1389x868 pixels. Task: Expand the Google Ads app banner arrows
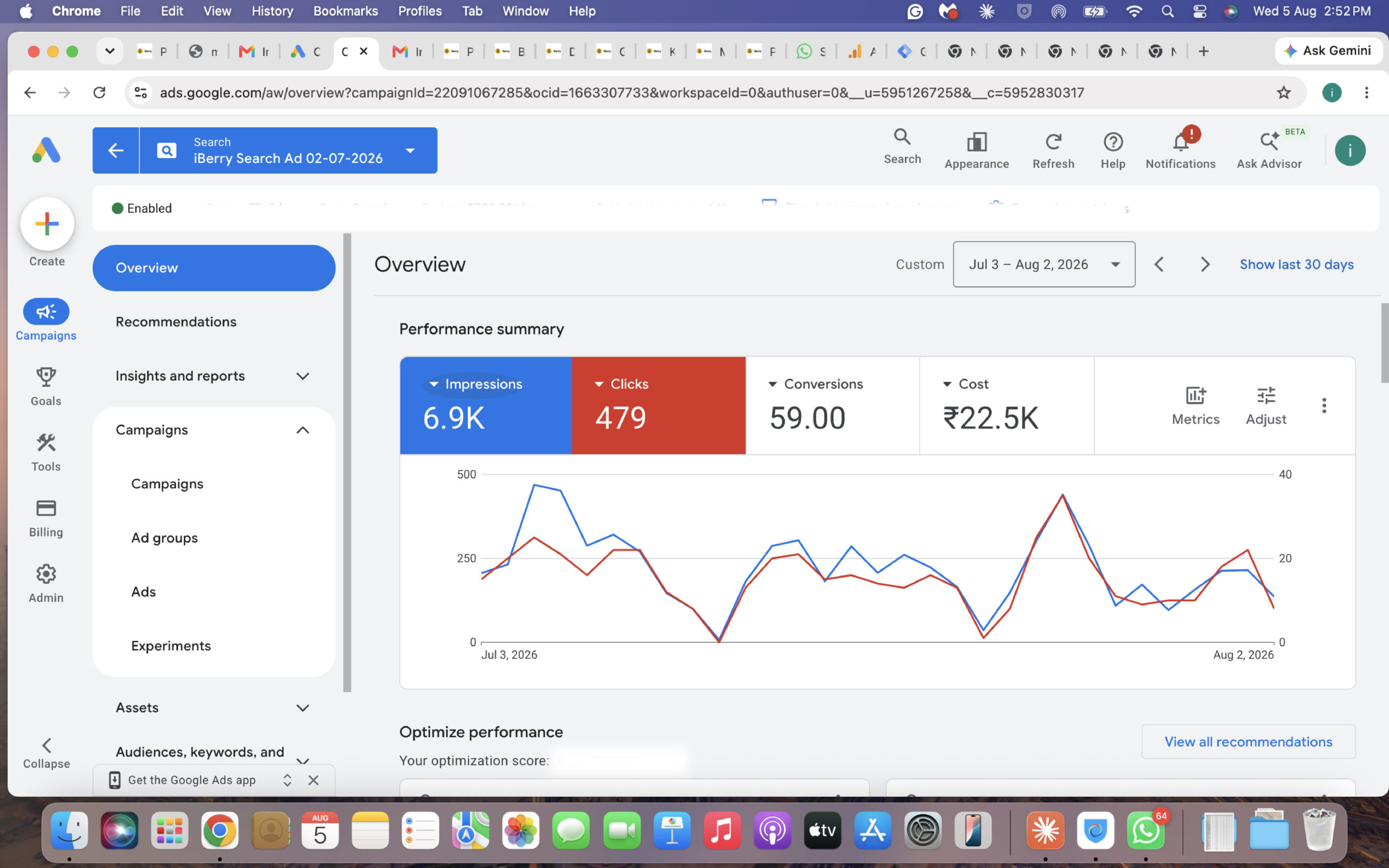(x=287, y=780)
